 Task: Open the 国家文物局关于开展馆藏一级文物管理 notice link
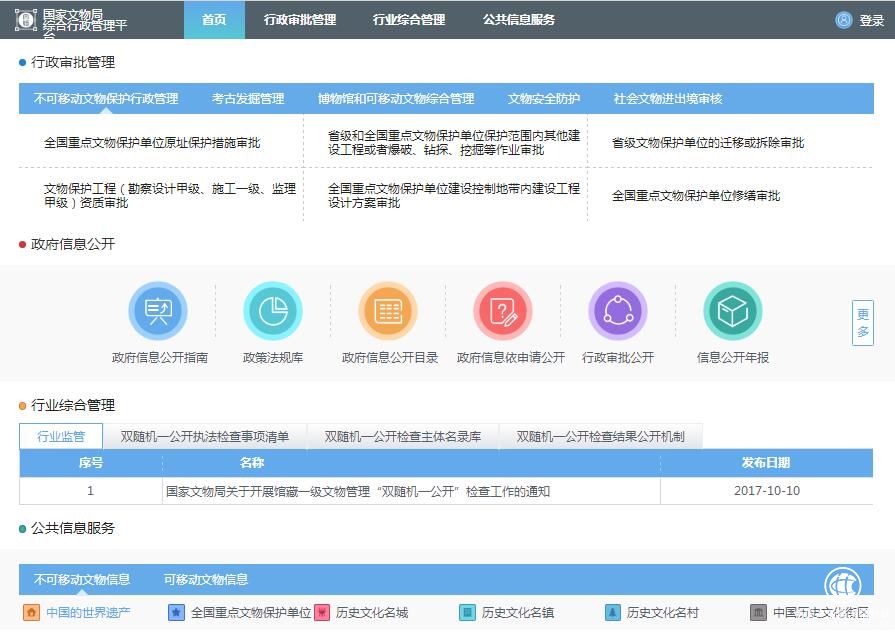(x=357, y=491)
